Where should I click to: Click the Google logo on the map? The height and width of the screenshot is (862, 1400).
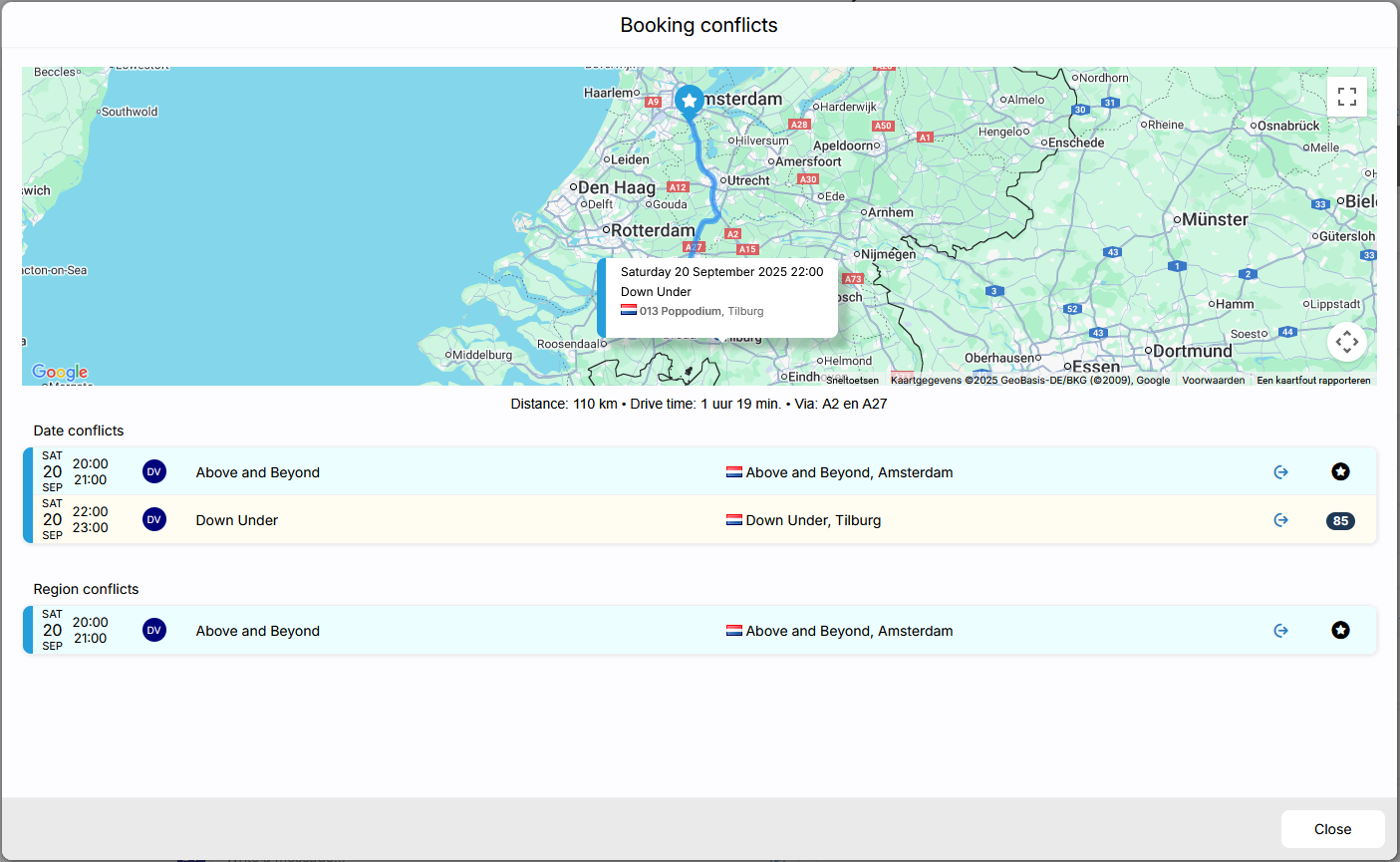[60, 372]
